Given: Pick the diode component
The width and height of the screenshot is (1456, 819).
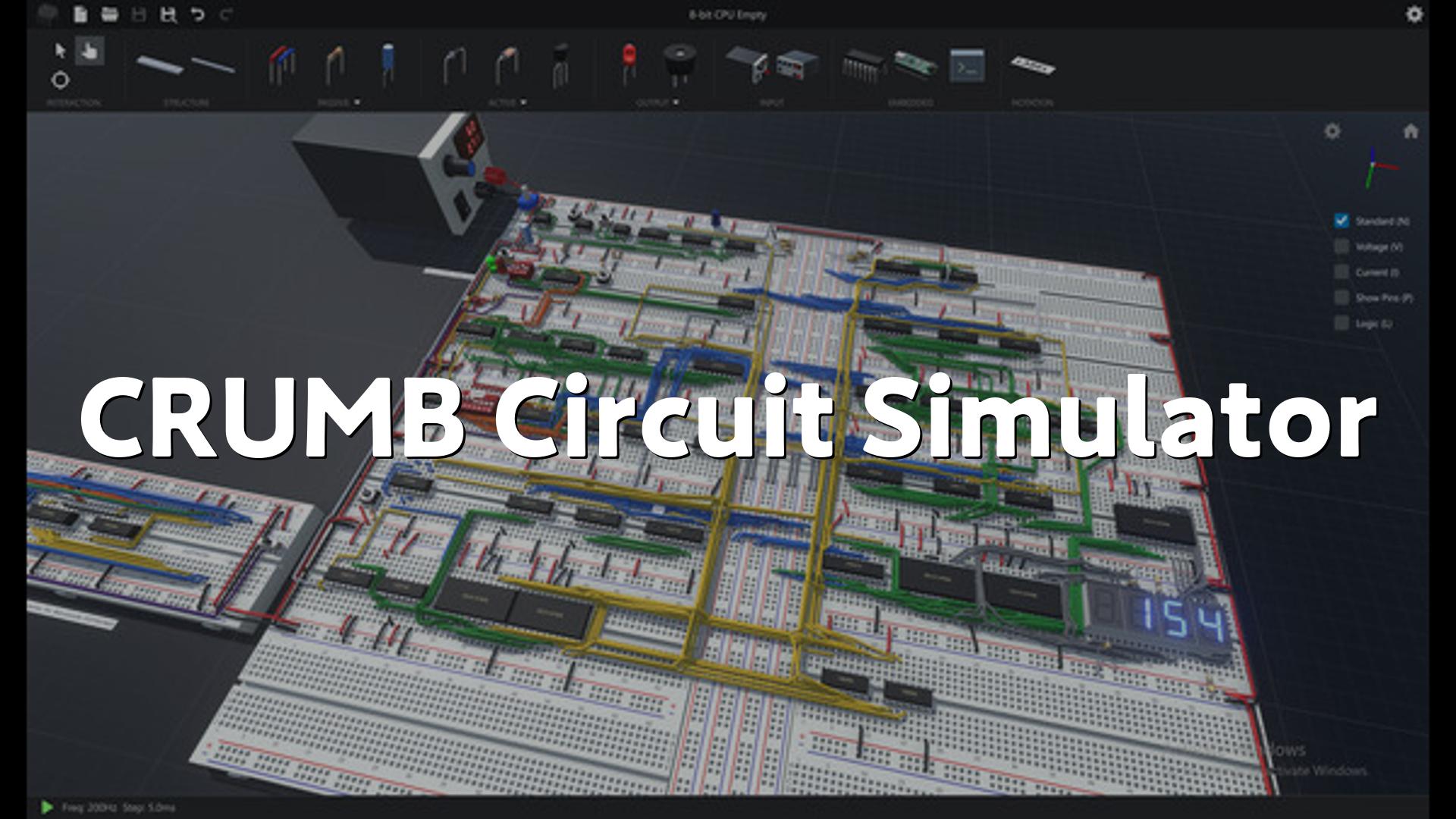Looking at the screenshot, I should click(453, 64).
